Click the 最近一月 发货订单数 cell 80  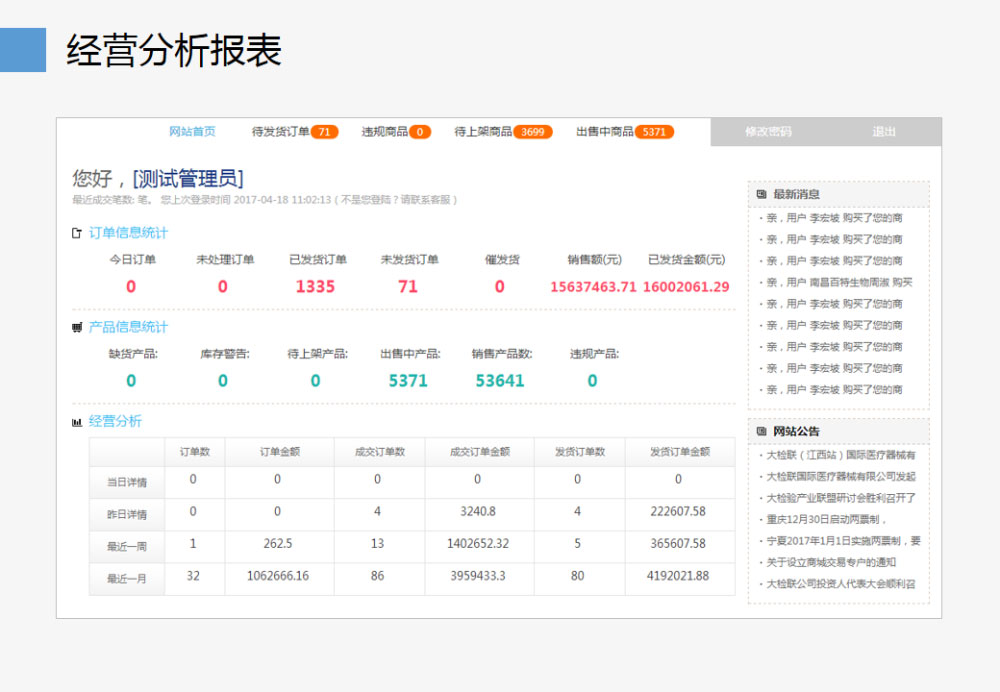pyautogui.click(x=577, y=576)
